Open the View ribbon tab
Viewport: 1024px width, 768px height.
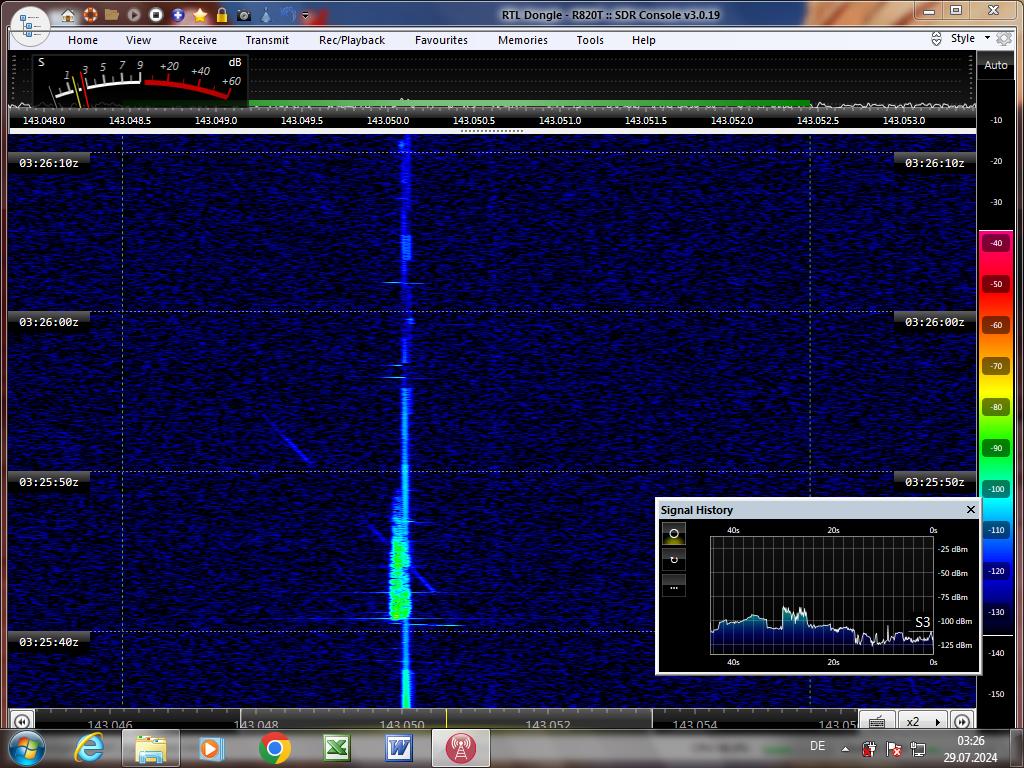pos(138,40)
